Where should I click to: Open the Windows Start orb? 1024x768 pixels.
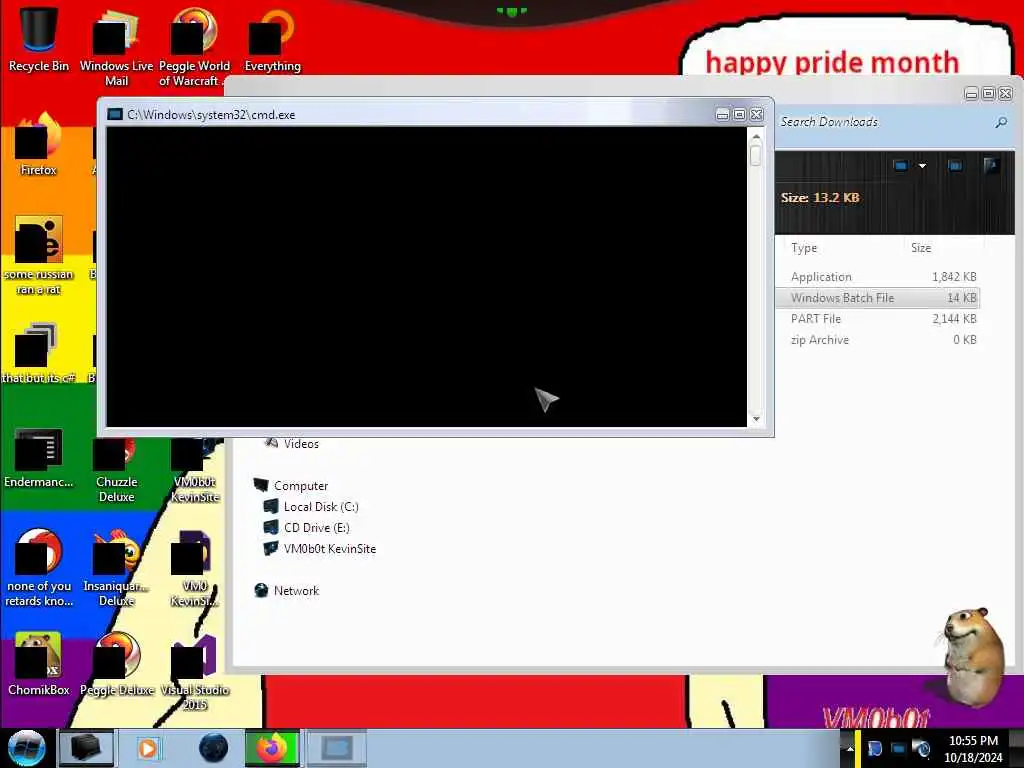tap(26, 748)
